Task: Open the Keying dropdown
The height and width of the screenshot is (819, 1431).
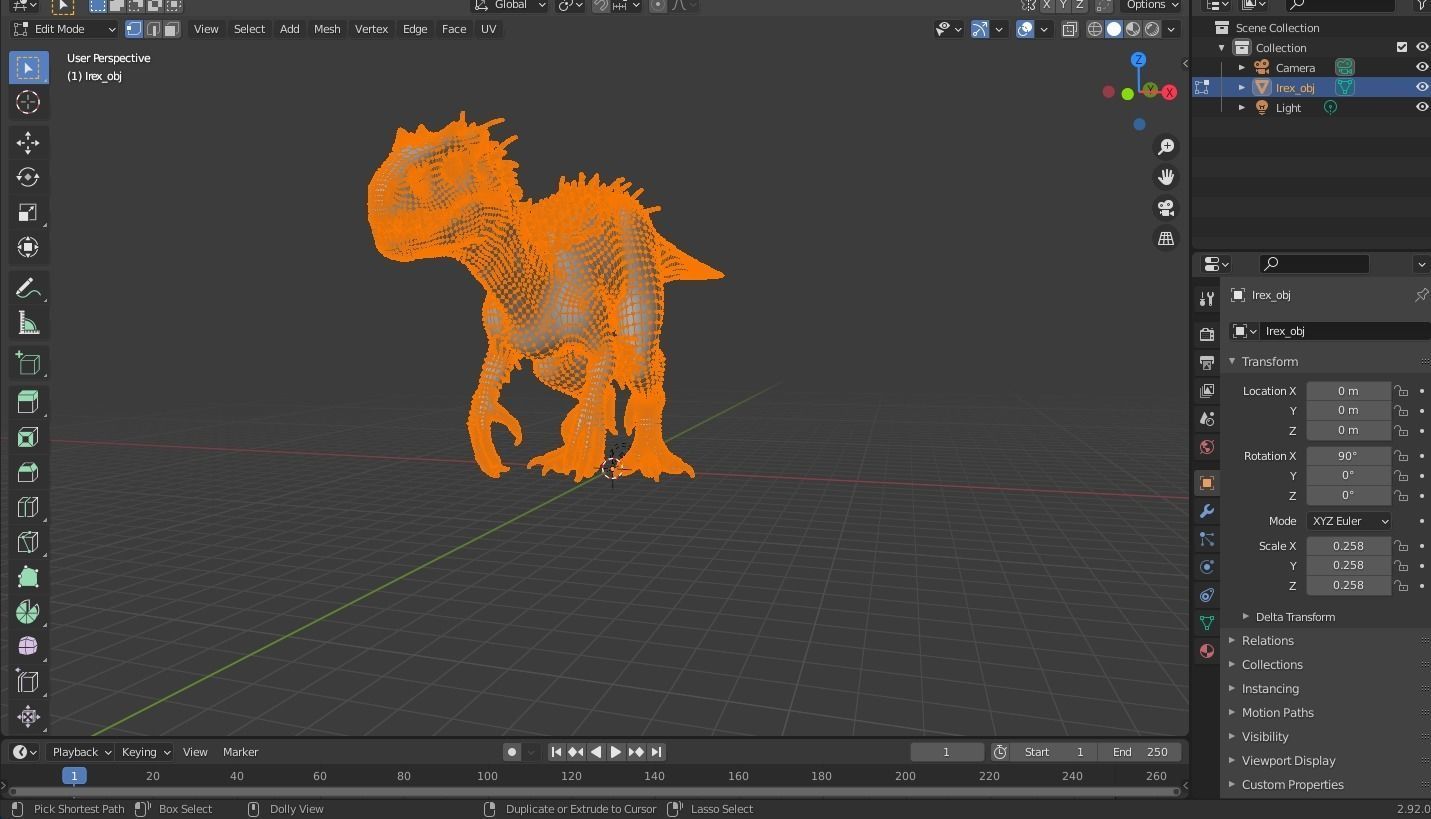Action: (146, 752)
